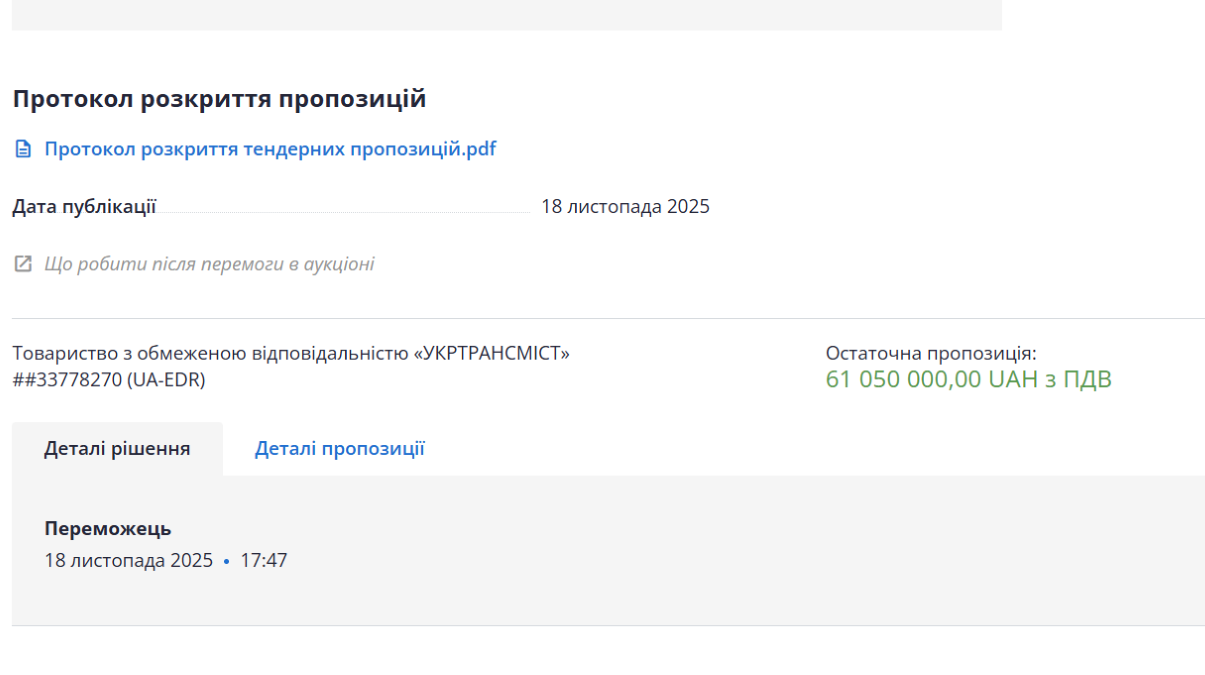Click the document icon beside the PDF protocol
The image size is (1205, 675).
22,150
